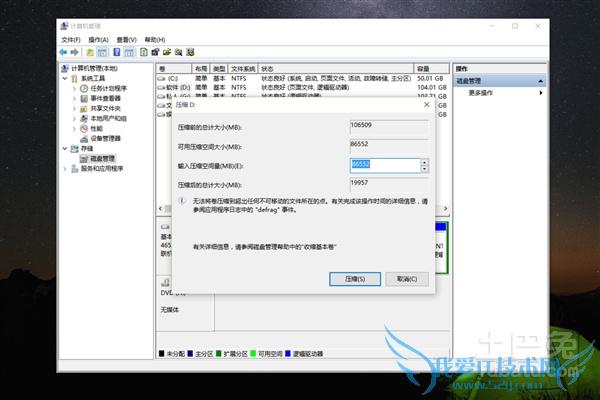Image resolution: width=600 pixels, height=400 pixels.
Task: Click the last toolbar icon with checkmark
Action: click(190, 52)
